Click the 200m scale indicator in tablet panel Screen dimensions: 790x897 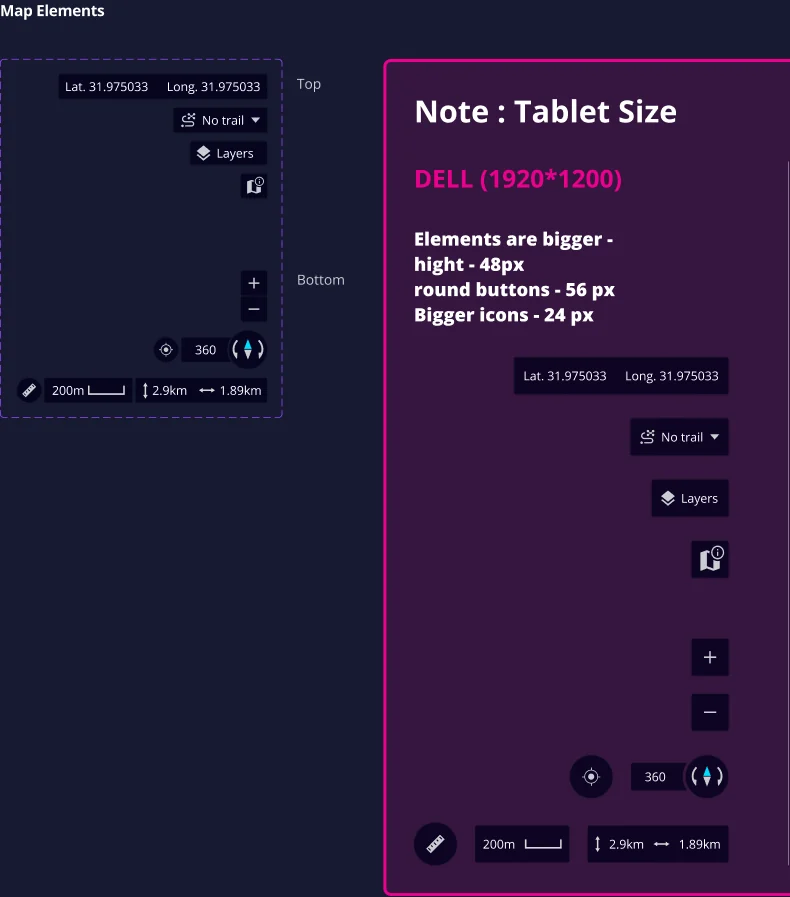522,844
